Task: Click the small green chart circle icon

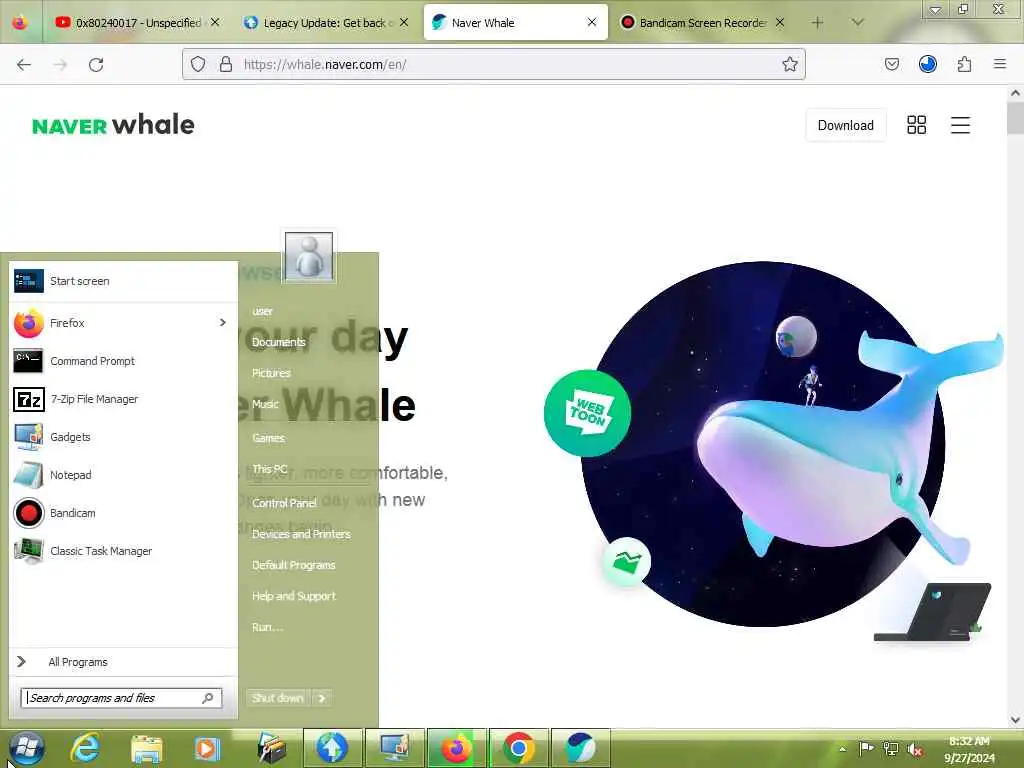Action: [626, 561]
